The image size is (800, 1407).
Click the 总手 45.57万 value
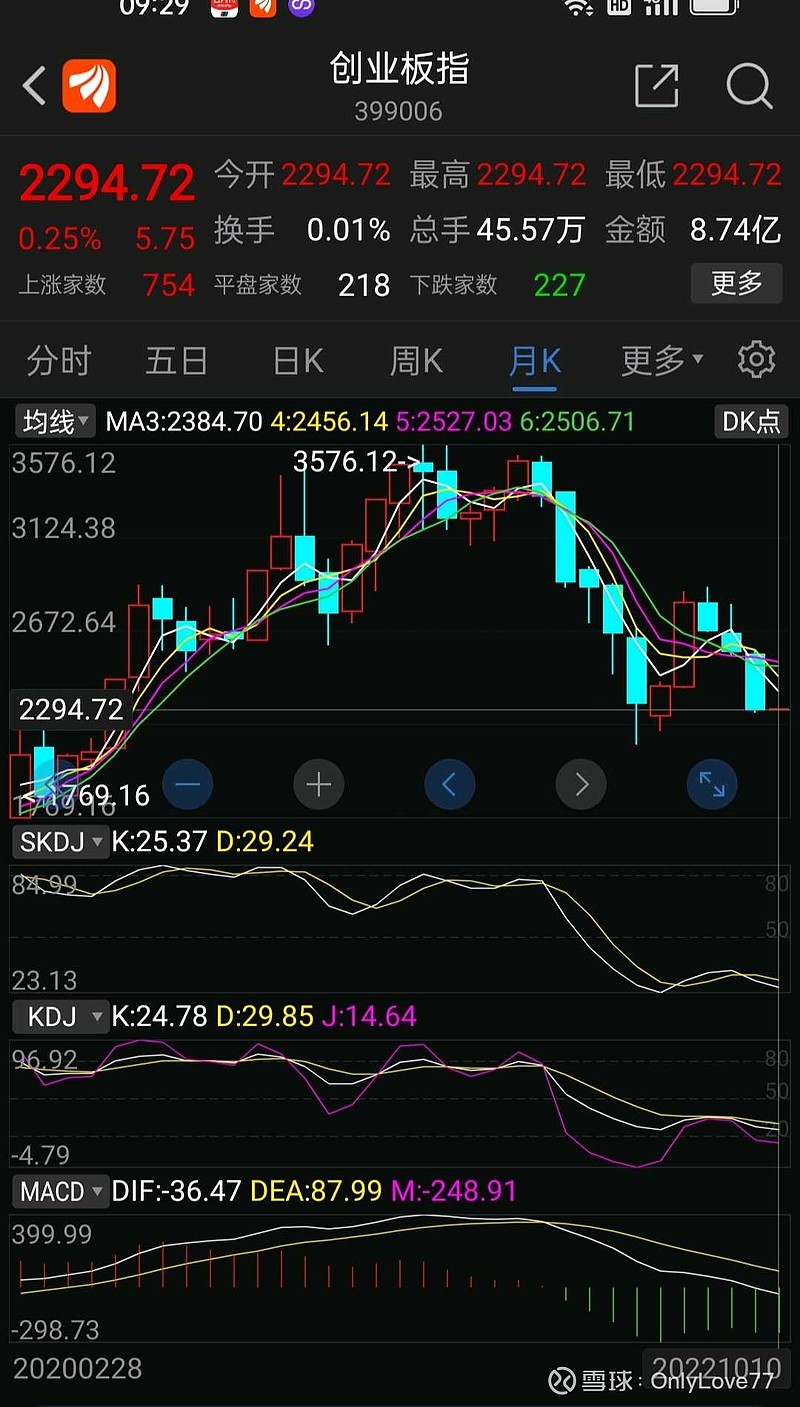pos(530,231)
